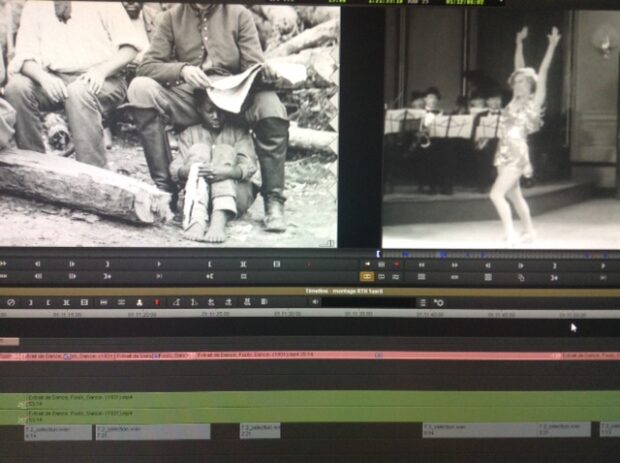Click circle-slash icon at start of timeline toolbar
The width and height of the screenshot is (620, 463).
click(x=11, y=302)
